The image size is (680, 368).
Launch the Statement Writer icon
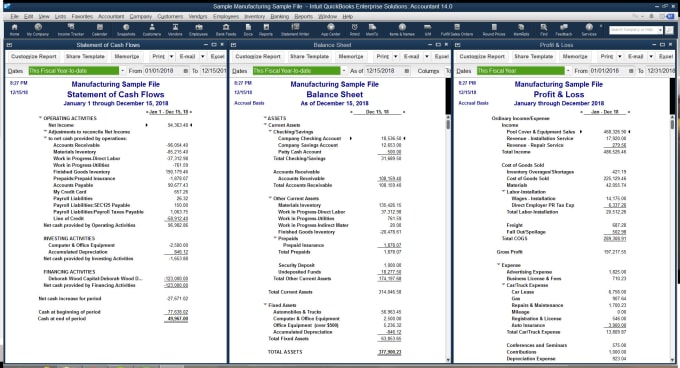click(x=295, y=29)
